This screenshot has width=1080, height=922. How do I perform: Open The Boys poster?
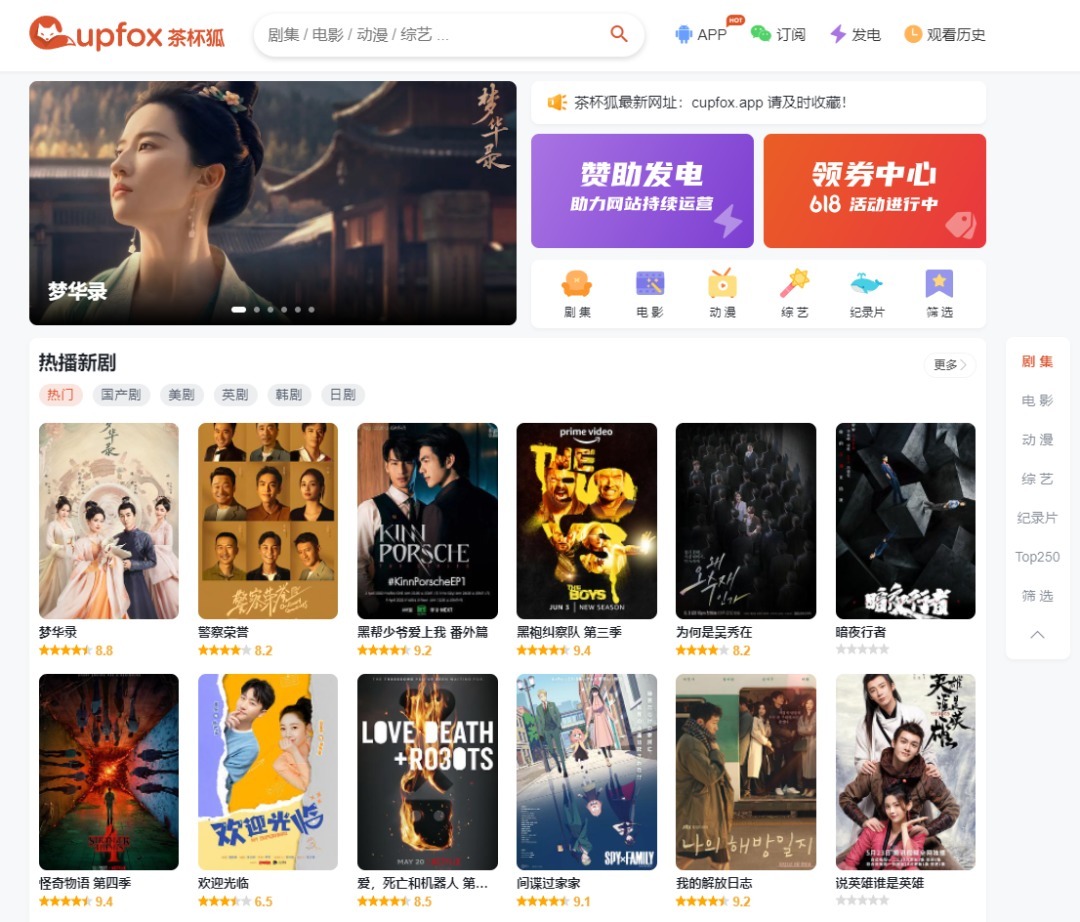pyautogui.click(x=587, y=521)
